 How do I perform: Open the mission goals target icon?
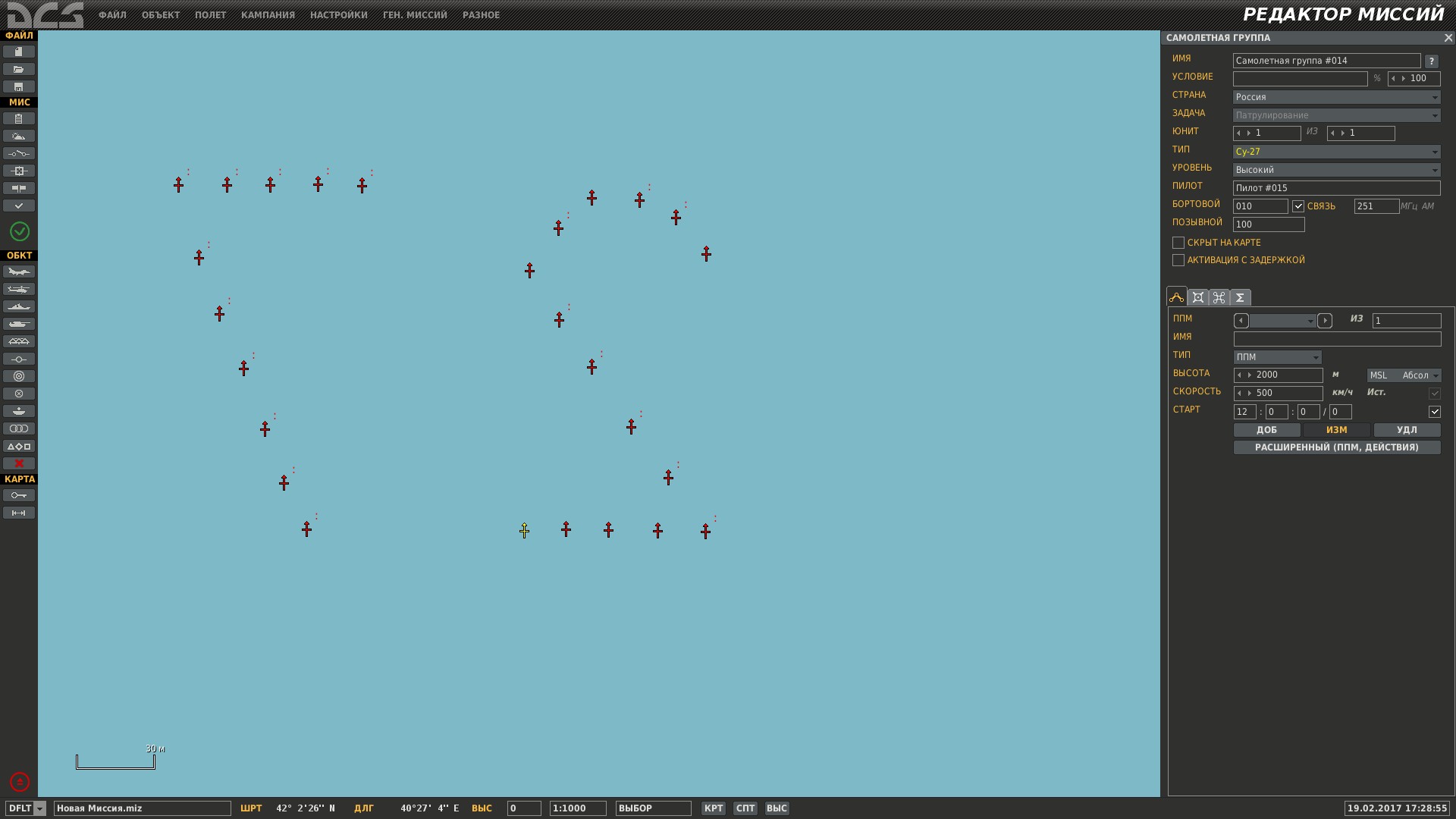19,171
